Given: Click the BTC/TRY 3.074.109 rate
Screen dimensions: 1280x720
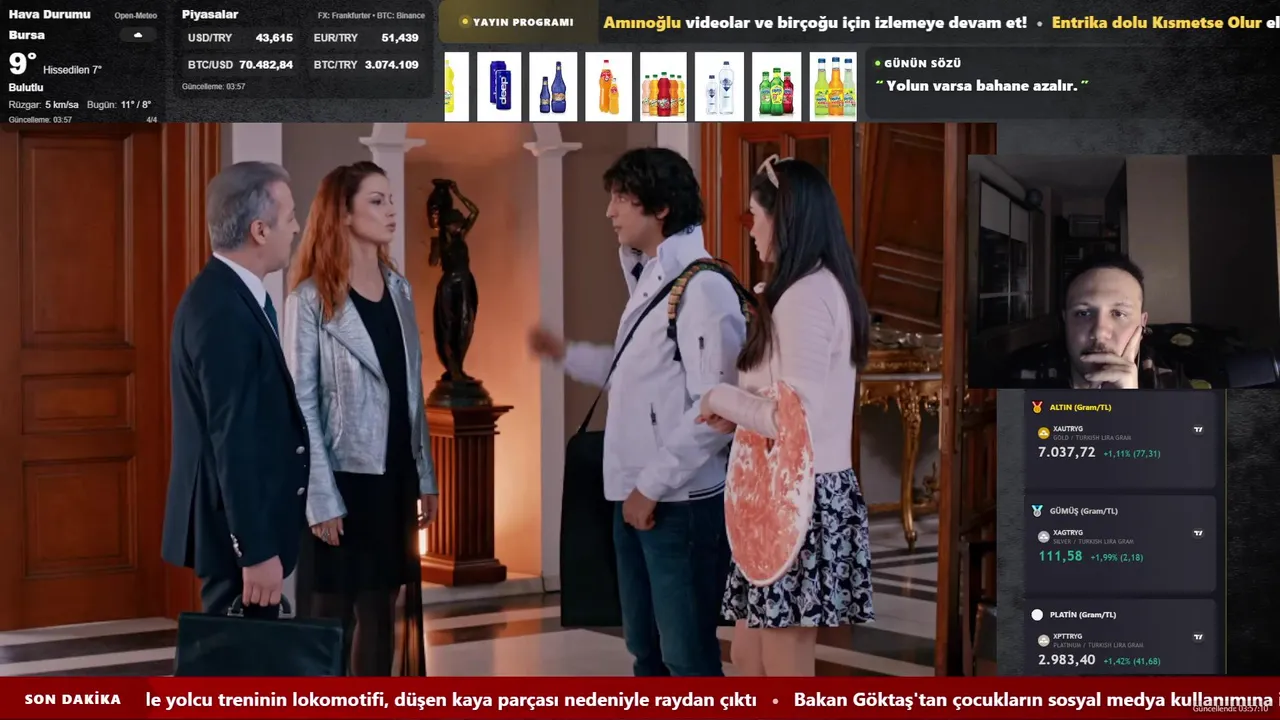Looking at the screenshot, I should click(x=366, y=65).
